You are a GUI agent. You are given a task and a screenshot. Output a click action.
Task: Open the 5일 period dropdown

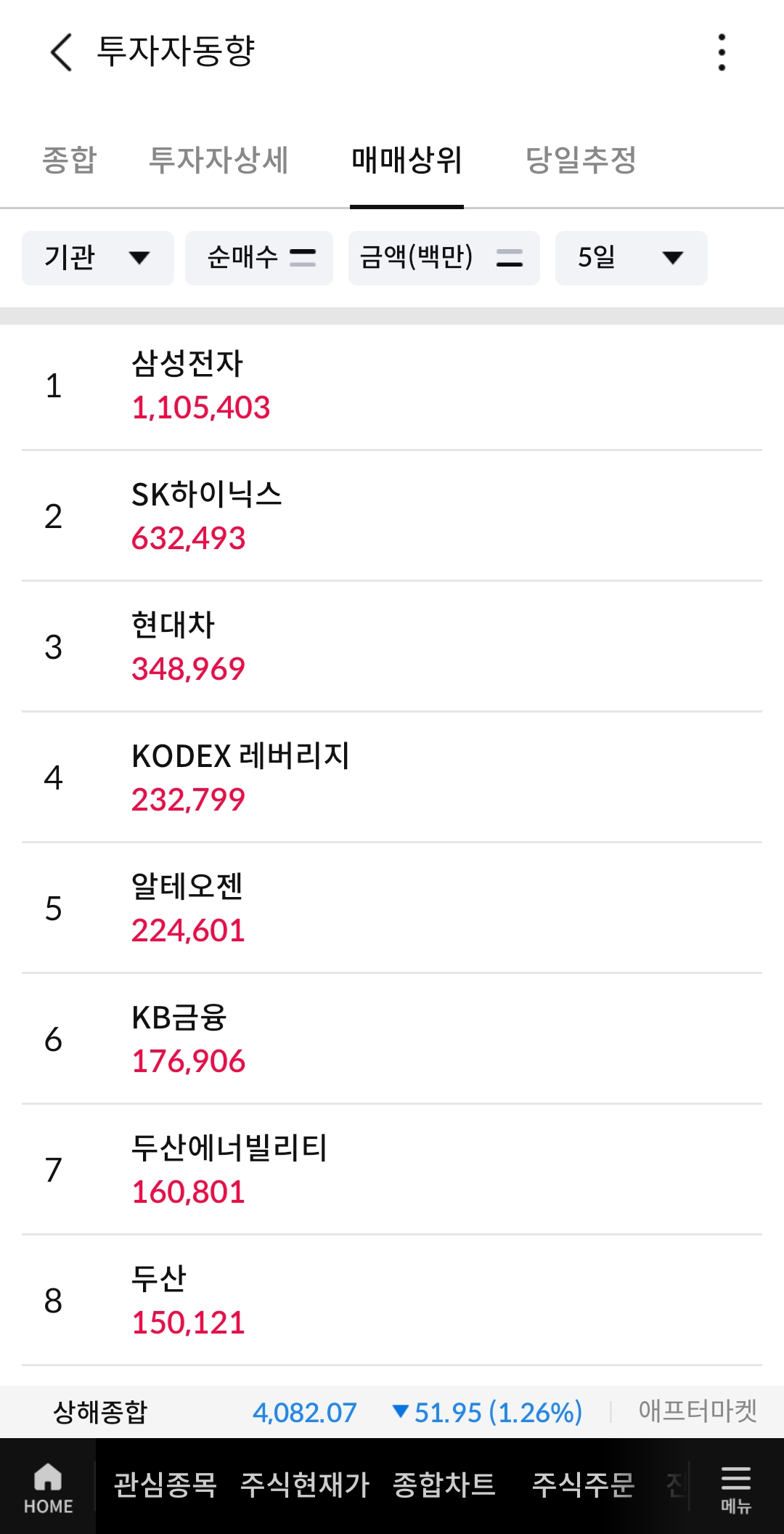pyautogui.click(x=631, y=258)
